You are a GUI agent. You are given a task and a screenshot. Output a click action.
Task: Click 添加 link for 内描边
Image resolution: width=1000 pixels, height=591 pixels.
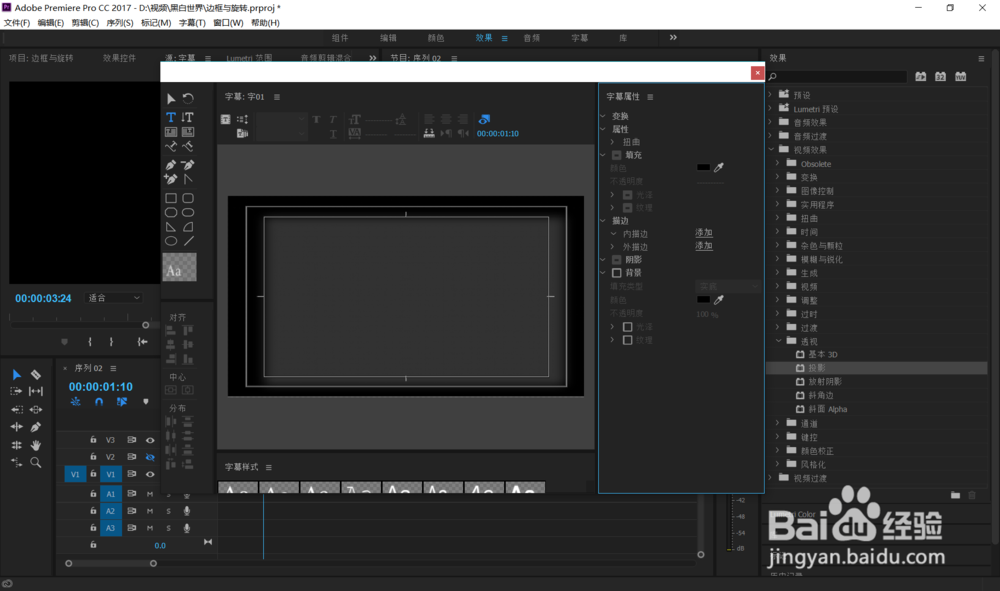703,233
